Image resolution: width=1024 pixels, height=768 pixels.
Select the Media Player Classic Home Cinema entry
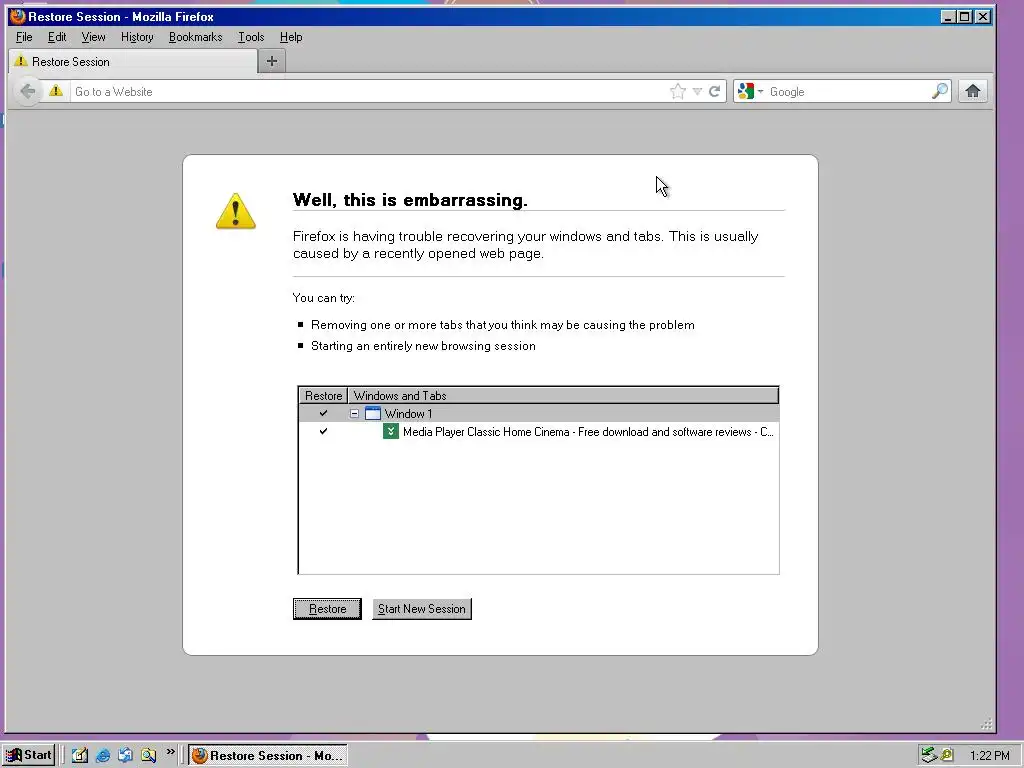click(x=588, y=432)
